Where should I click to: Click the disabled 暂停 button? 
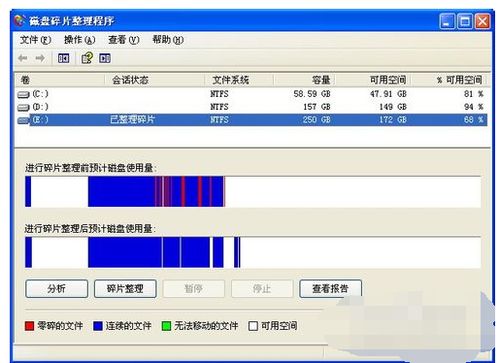(194, 289)
